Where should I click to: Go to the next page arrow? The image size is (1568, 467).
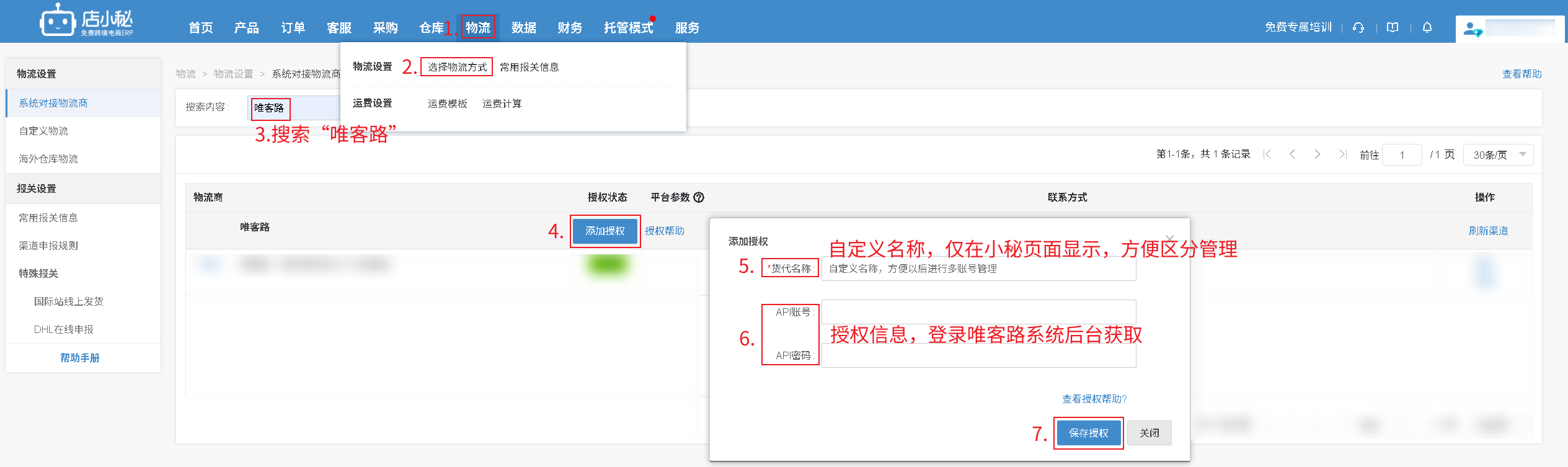click(1318, 154)
